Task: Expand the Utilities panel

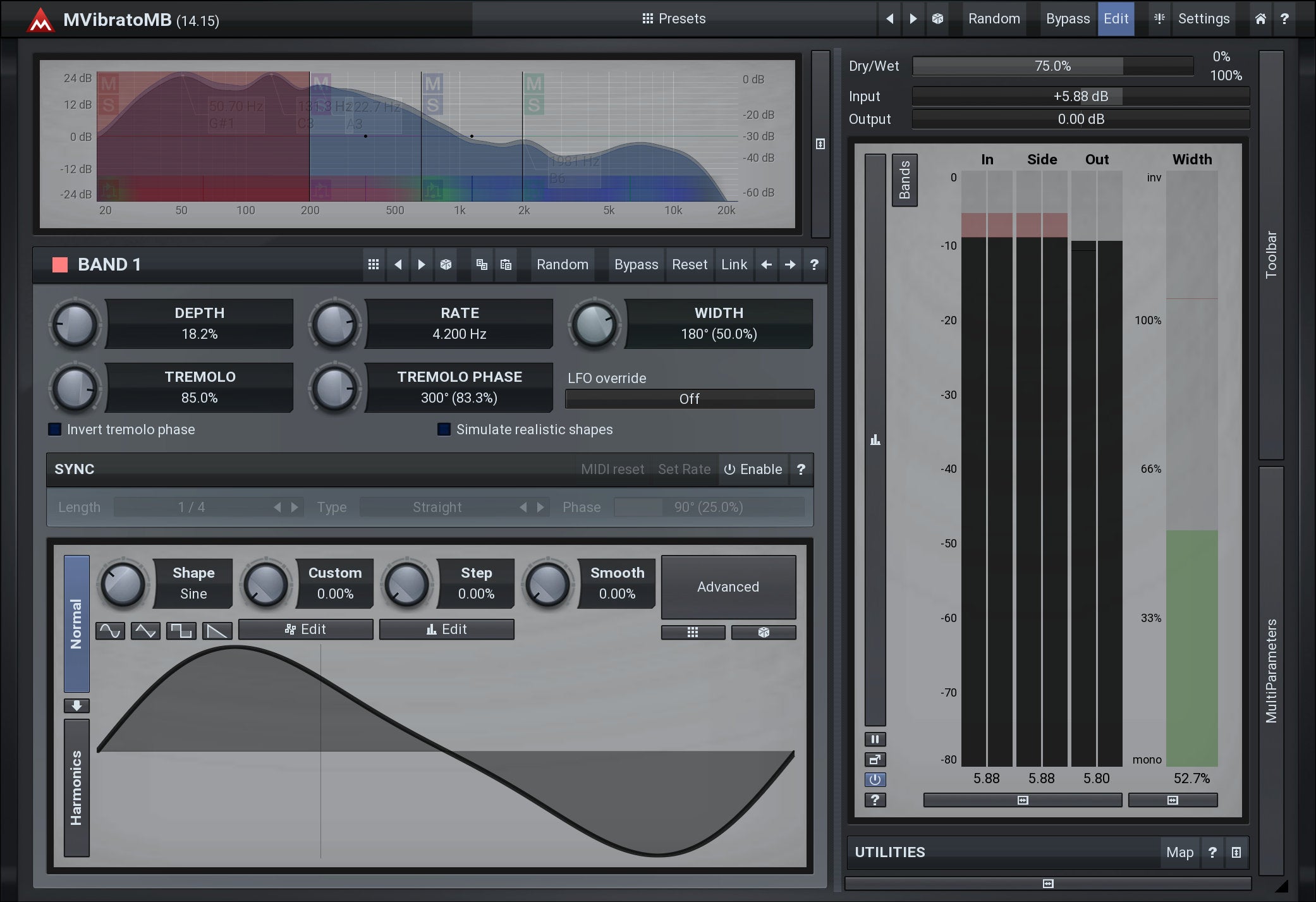Action: tap(1236, 852)
